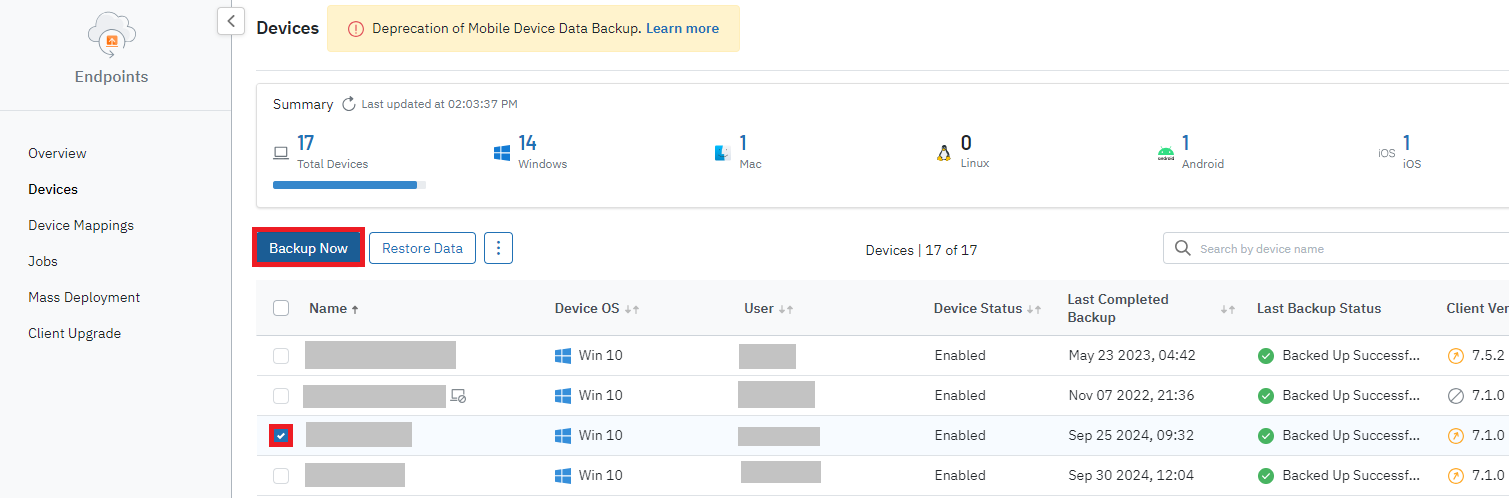
Task: Click the search magnifier icon
Action: point(1182,248)
